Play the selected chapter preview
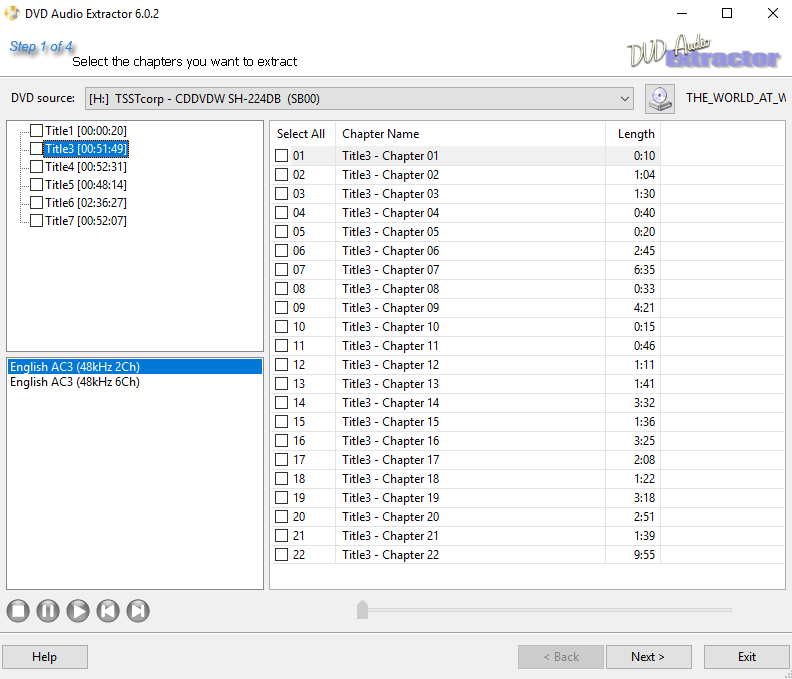This screenshot has width=792, height=679. pyautogui.click(x=78, y=610)
